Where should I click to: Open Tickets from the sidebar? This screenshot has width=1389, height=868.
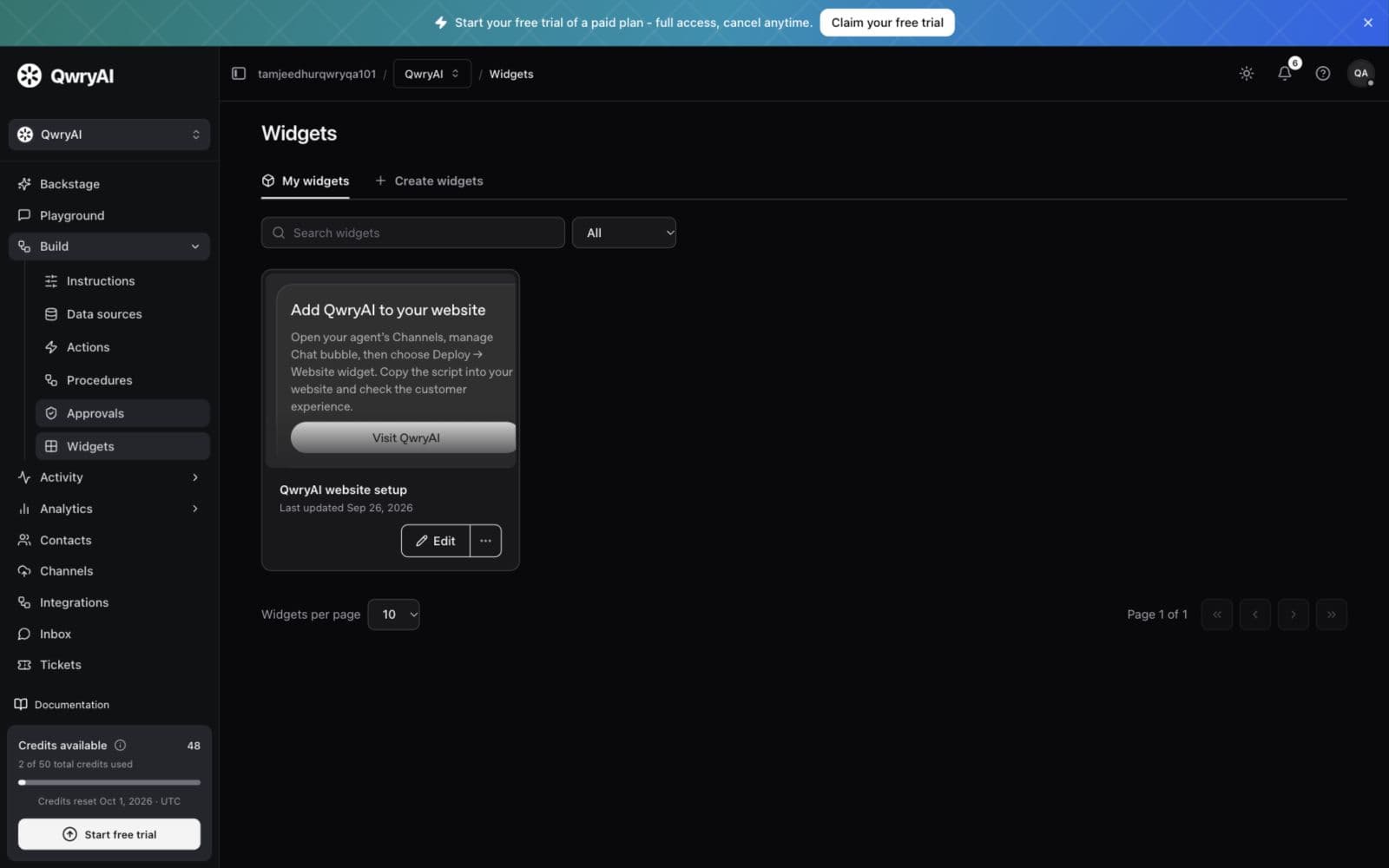109,665
